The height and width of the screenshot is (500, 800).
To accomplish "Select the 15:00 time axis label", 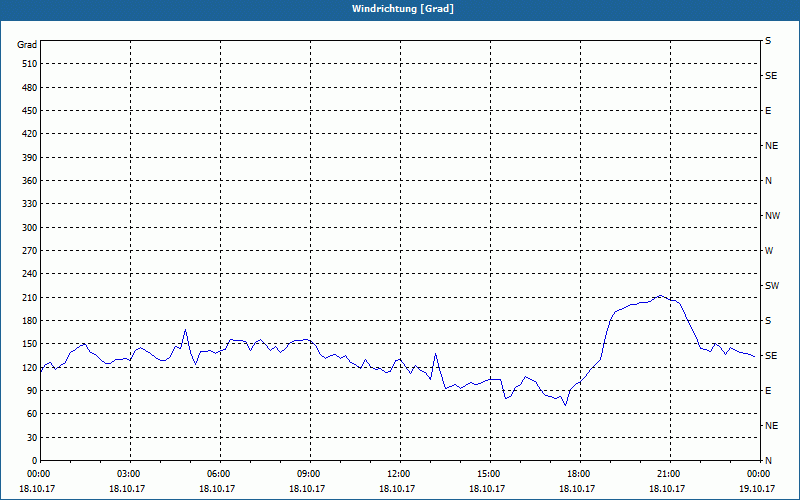I will pyautogui.click(x=490, y=474).
